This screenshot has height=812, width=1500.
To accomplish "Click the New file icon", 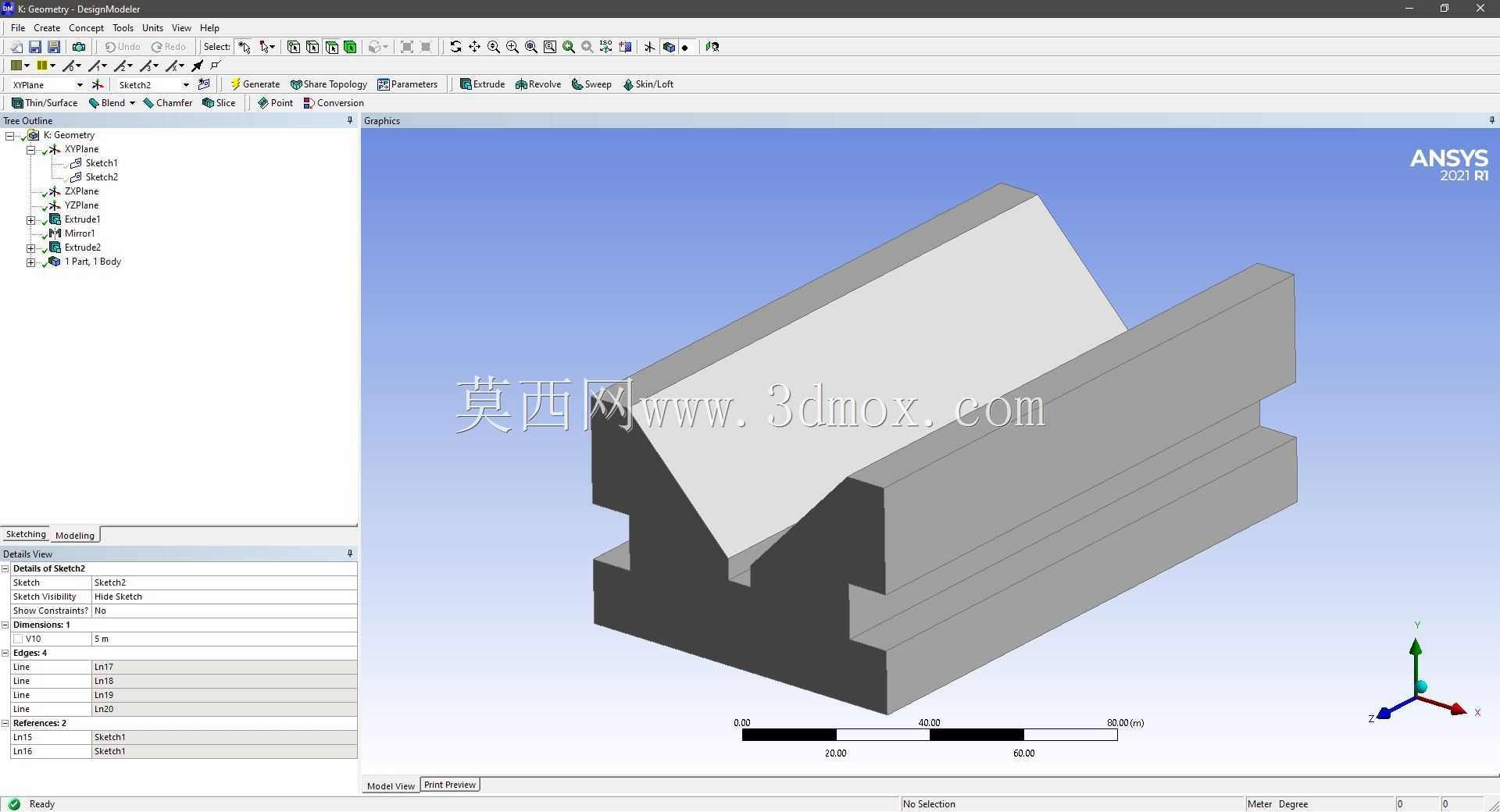I will [16, 47].
